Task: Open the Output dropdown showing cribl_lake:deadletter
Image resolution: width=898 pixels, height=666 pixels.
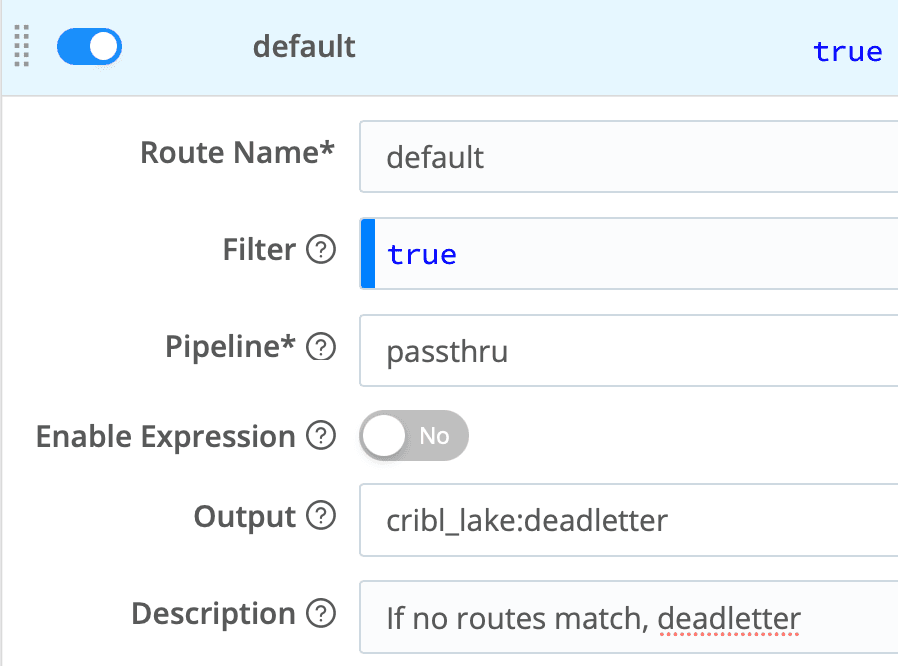Action: 628,521
